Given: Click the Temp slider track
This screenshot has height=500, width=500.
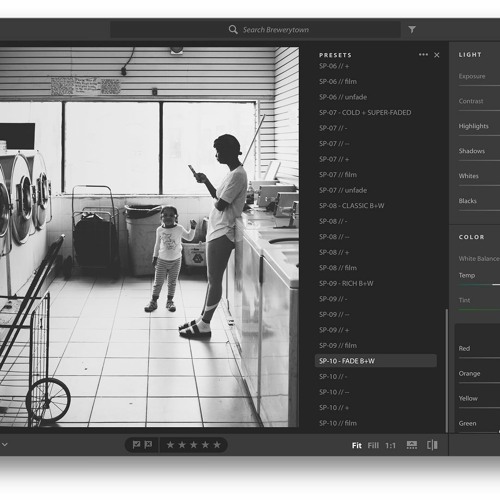Looking at the screenshot, I should click(x=479, y=285).
